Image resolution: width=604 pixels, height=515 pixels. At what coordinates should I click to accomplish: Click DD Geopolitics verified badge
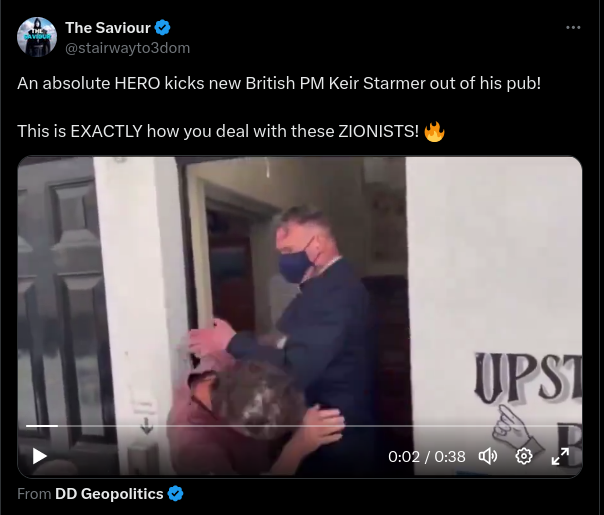pyautogui.click(x=176, y=494)
